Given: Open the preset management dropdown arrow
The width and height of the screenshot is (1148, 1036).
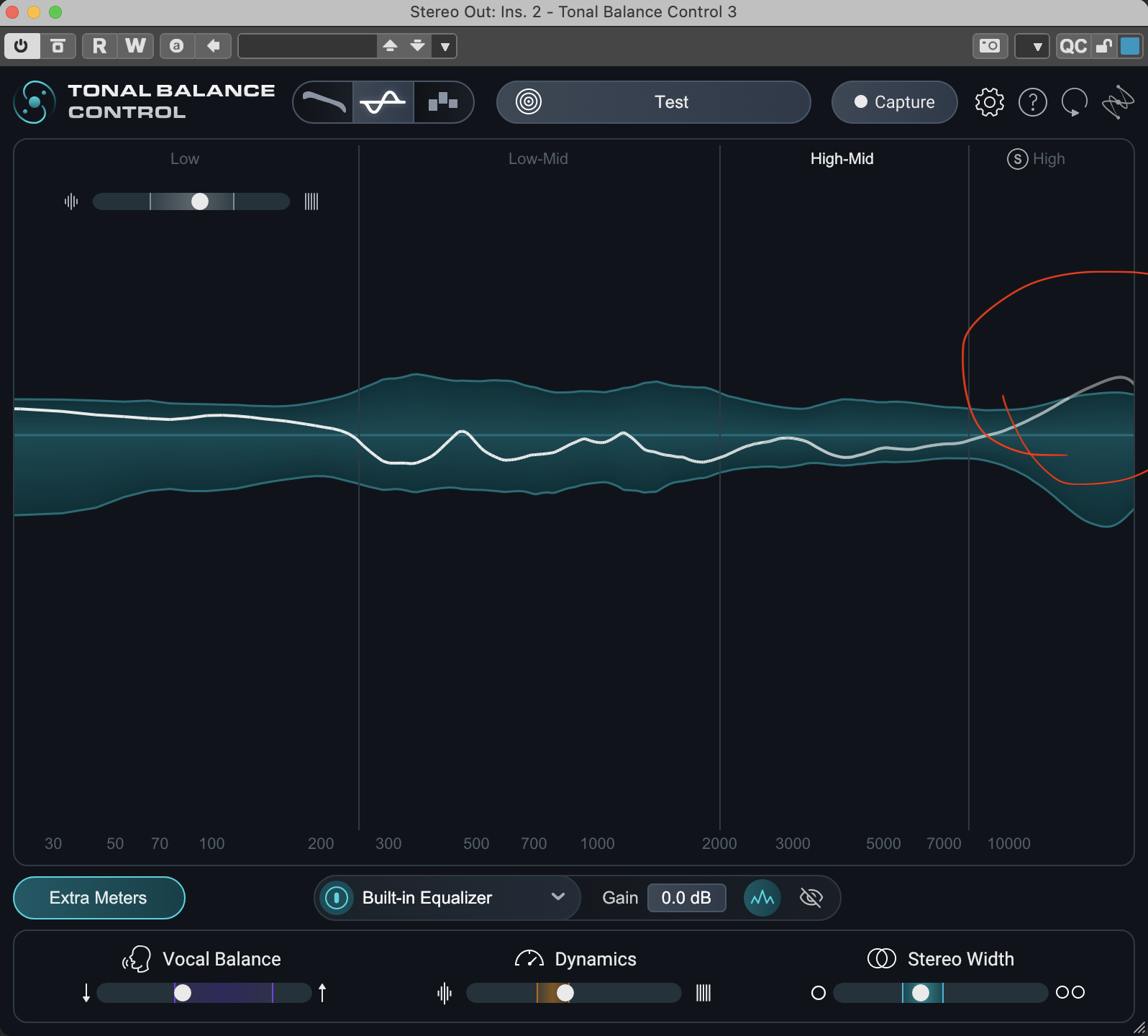Looking at the screenshot, I should tap(445, 47).
